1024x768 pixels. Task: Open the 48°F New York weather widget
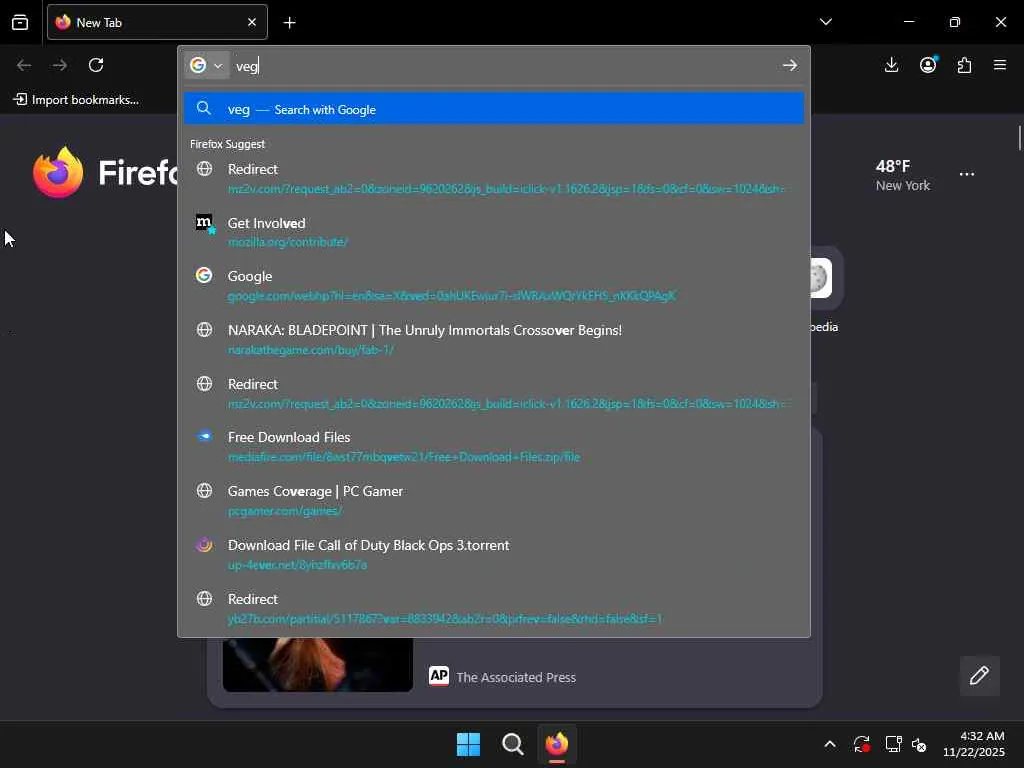click(x=903, y=175)
